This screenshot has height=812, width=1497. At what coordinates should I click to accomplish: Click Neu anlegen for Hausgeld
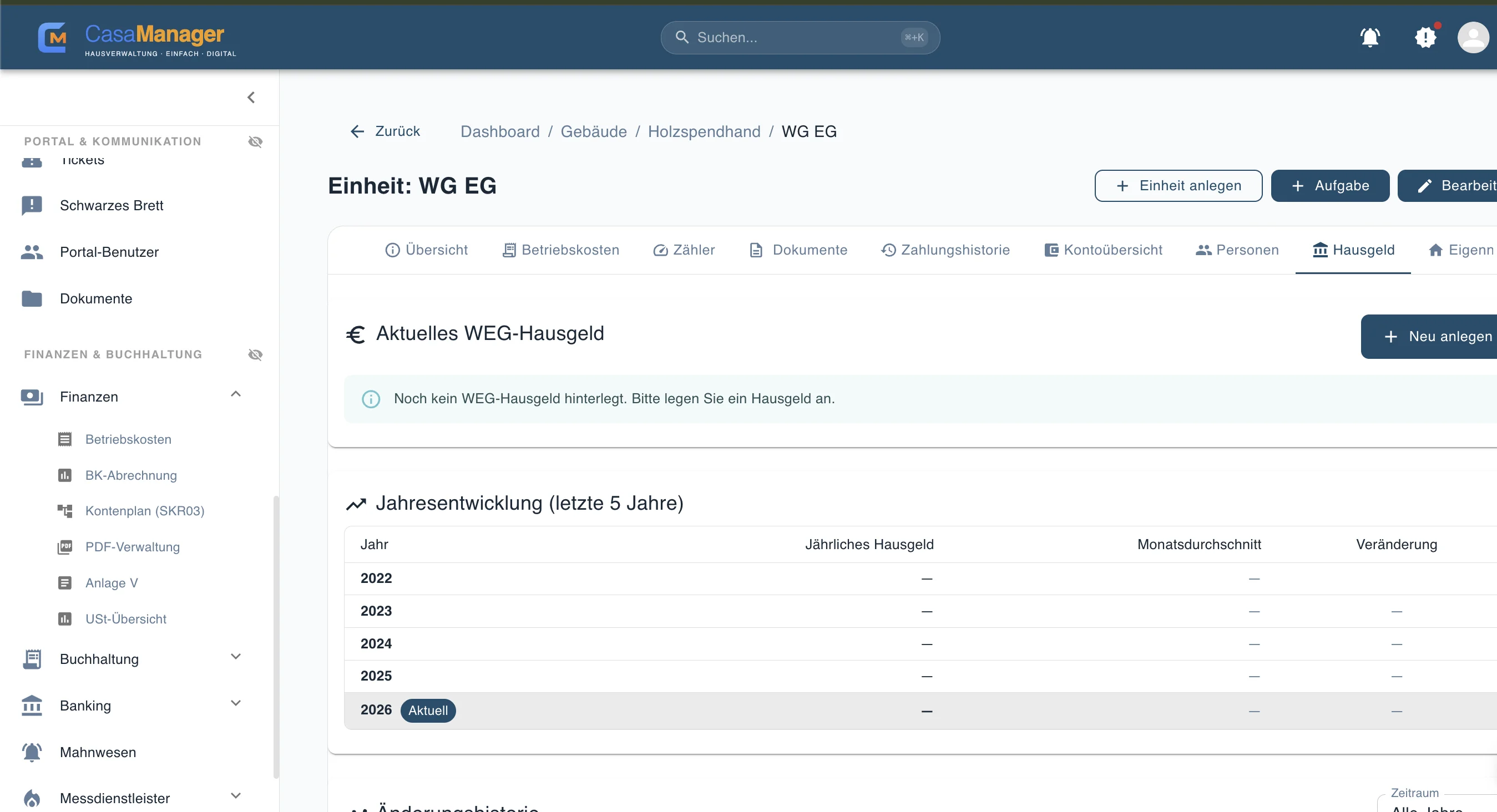[x=1428, y=337]
